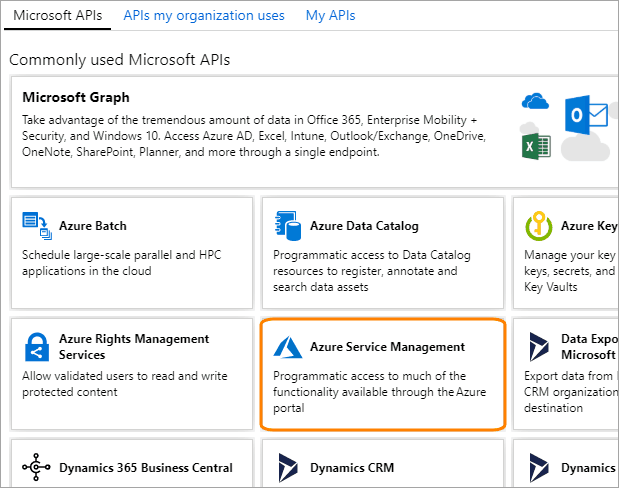
Task: Click the Azure Batch icon
Action: [36, 226]
